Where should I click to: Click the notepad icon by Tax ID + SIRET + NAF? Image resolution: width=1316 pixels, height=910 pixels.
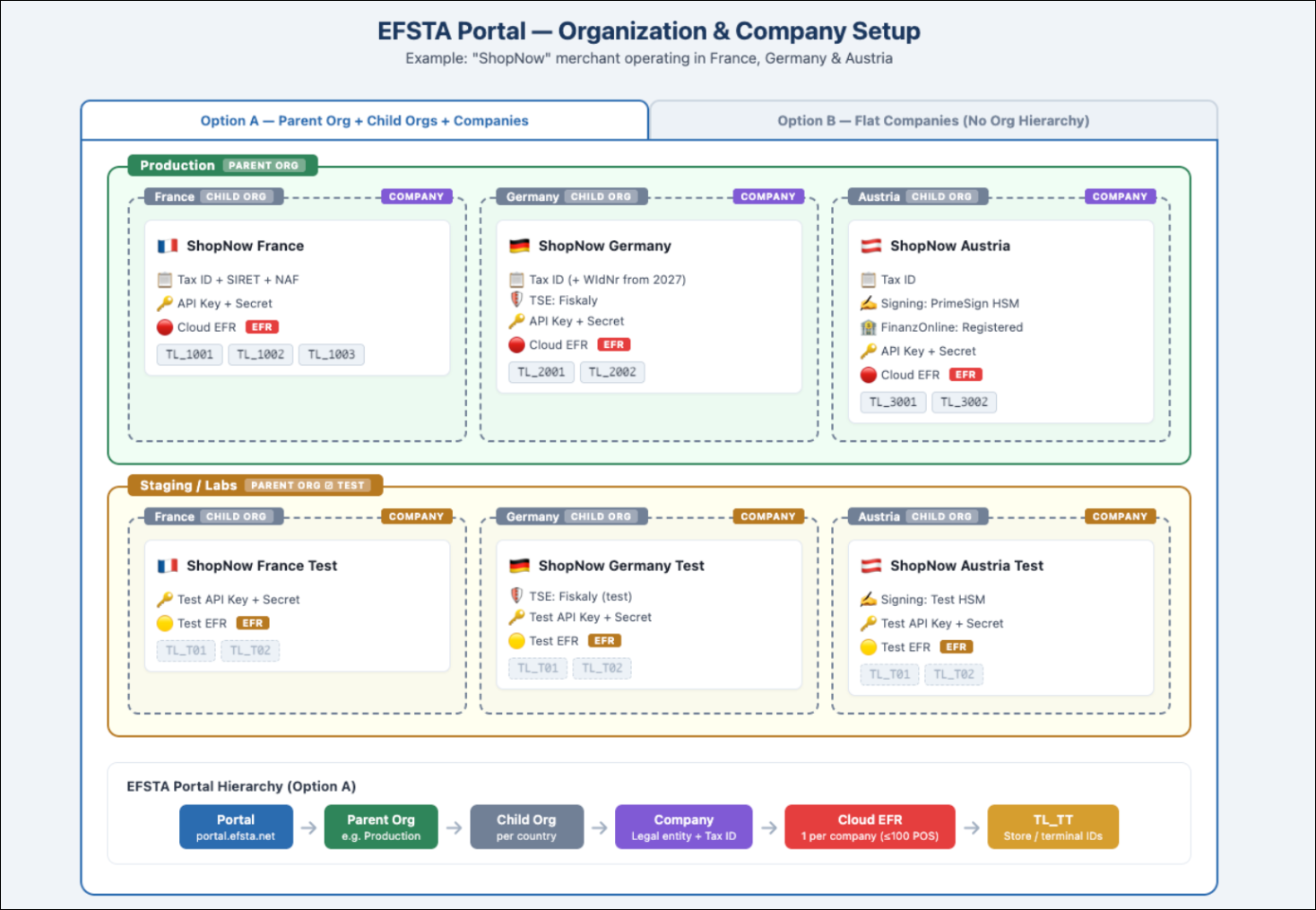click(165, 280)
